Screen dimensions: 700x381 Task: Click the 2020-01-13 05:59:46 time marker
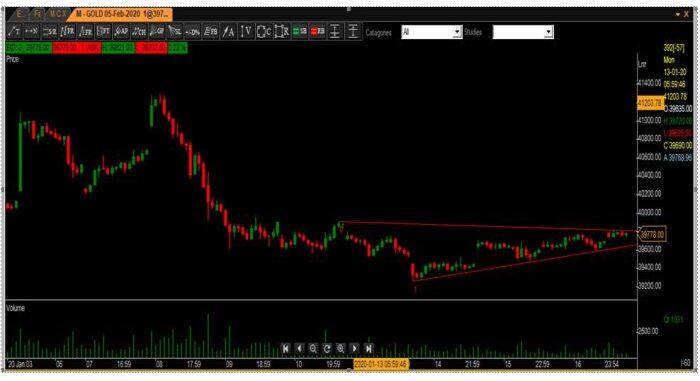point(381,364)
